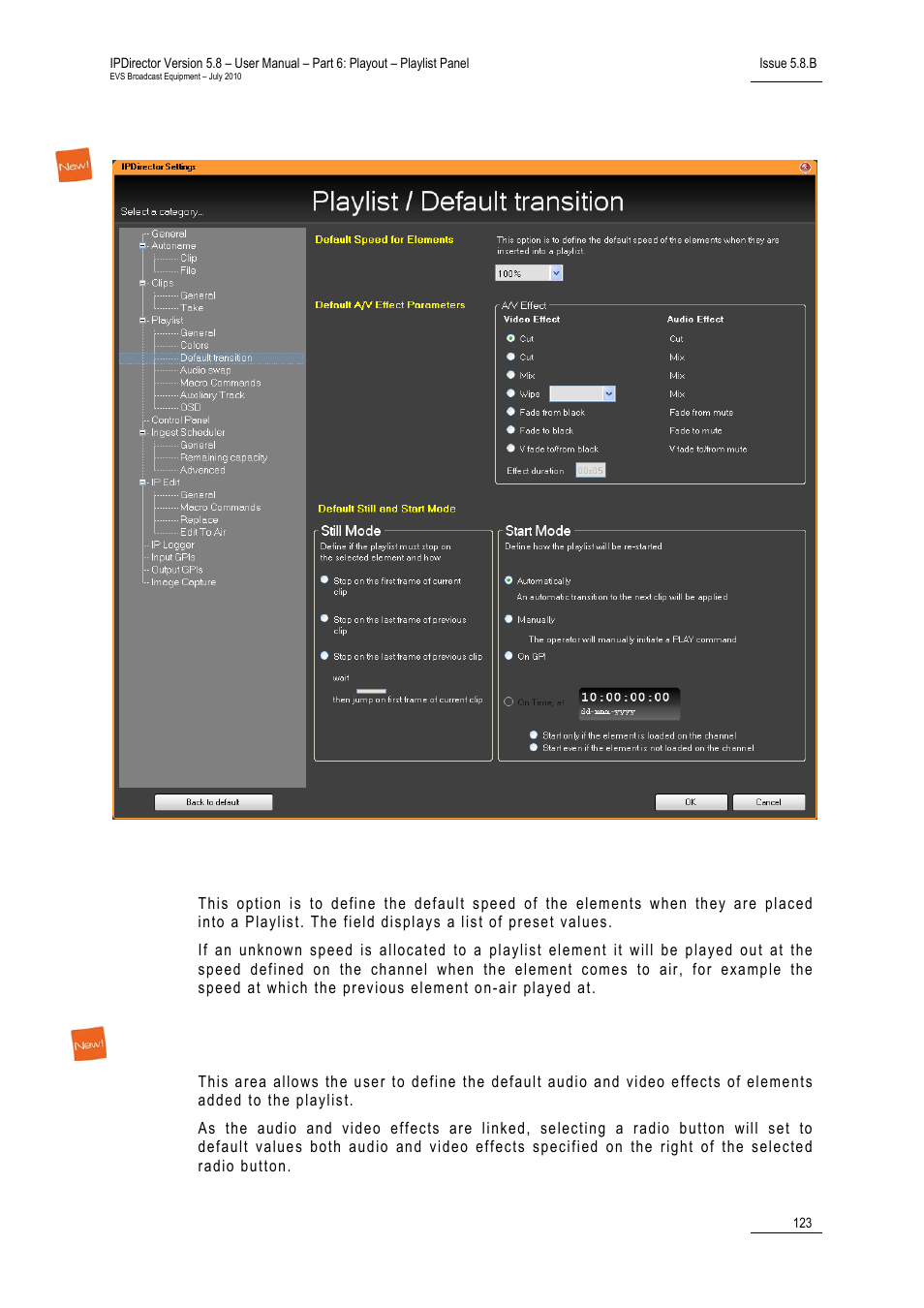Select Stop on first frame of current clip
The height and width of the screenshot is (1308, 924).
point(324,579)
